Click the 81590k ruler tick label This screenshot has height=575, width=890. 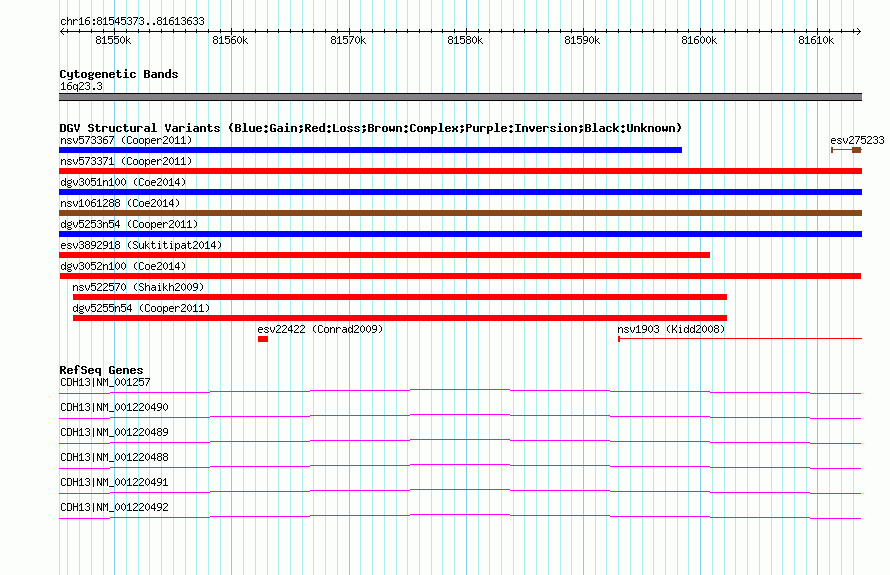coord(582,40)
